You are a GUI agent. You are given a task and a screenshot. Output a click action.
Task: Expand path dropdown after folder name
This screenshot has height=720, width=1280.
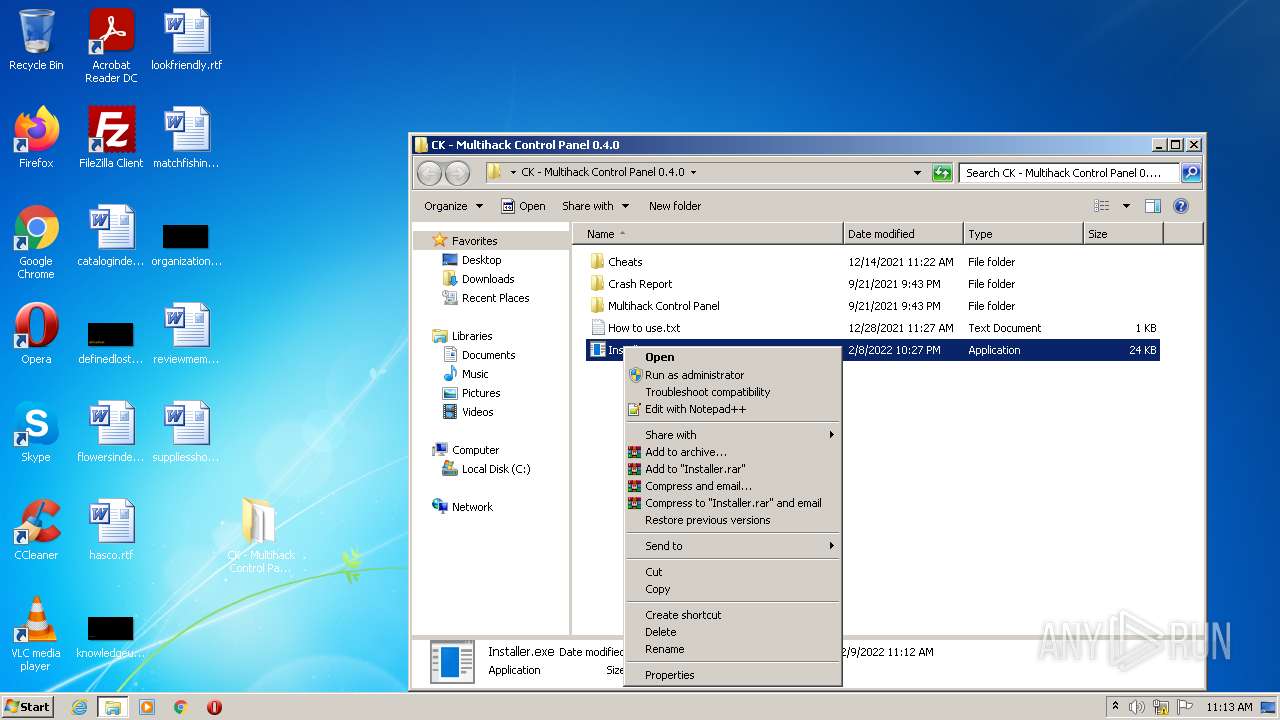(693, 173)
